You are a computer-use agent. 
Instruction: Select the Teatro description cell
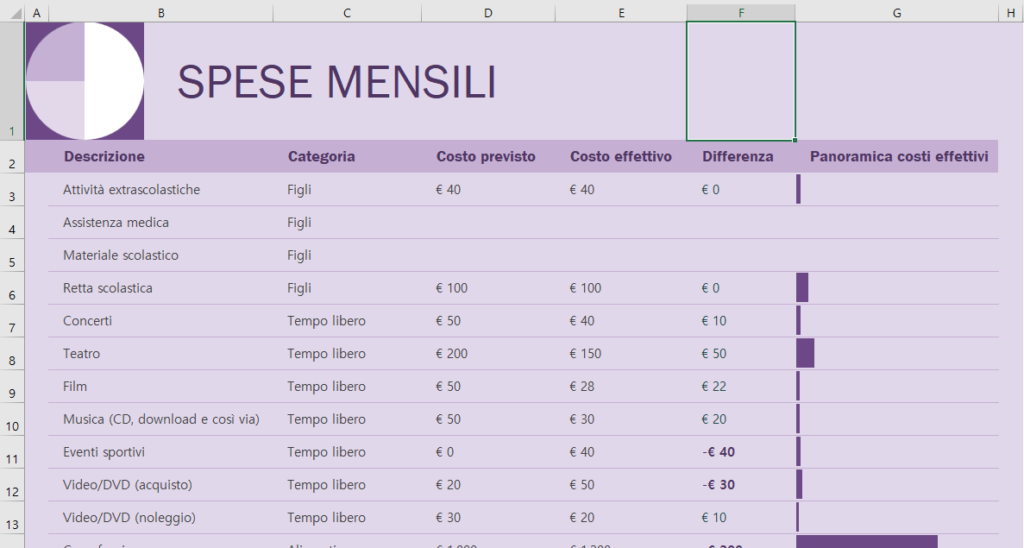pos(161,353)
